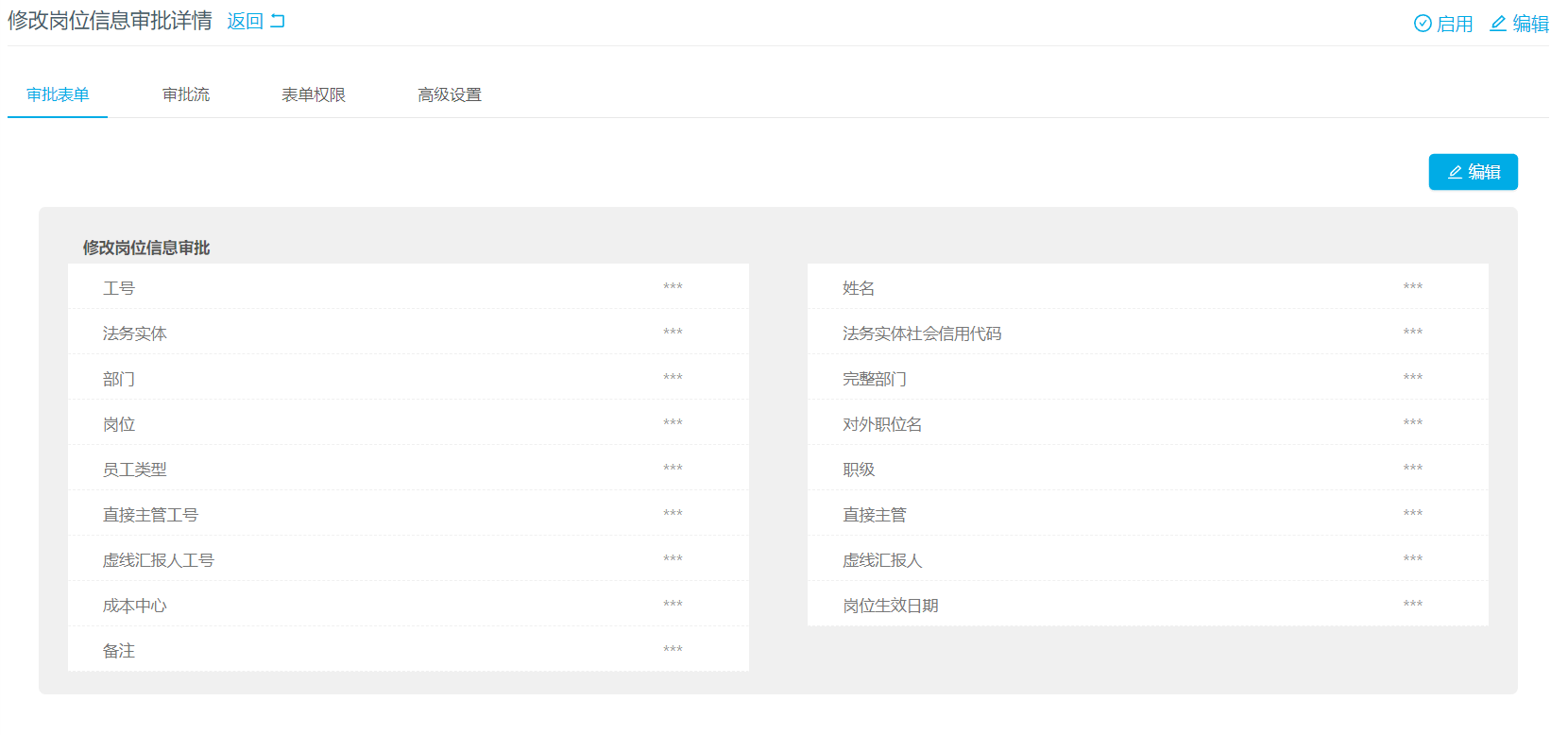
Task: Open the 审批流 tab
Action: tap(186, 94)
